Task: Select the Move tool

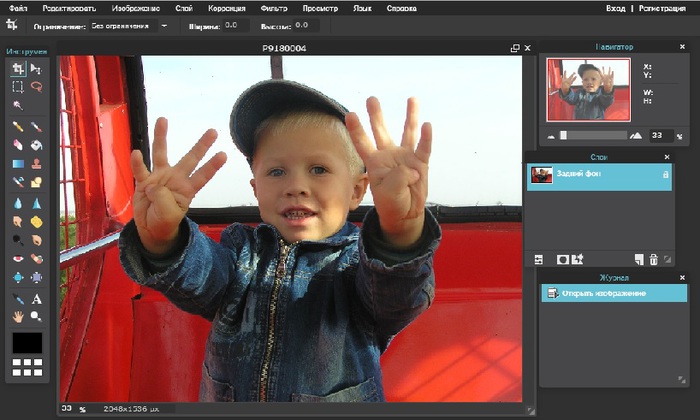Action: pyautogui.click(x=36, y=69)
